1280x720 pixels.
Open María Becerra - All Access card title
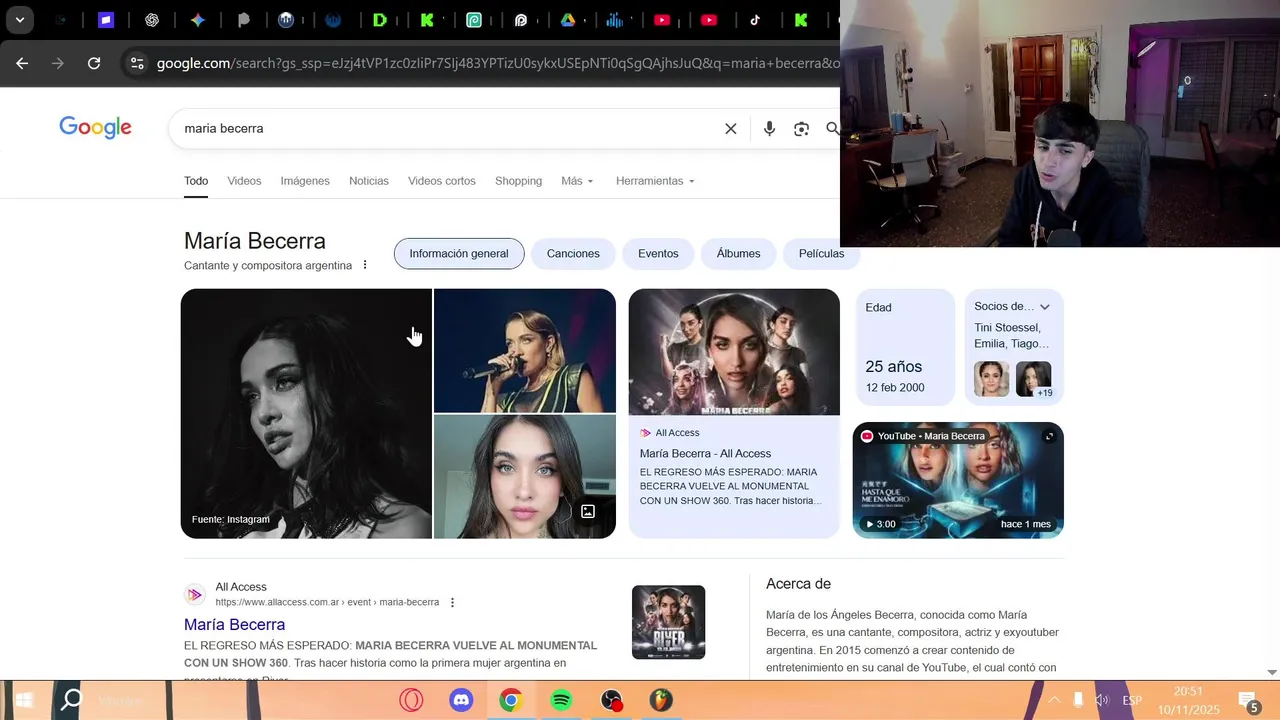pos(705,453)
